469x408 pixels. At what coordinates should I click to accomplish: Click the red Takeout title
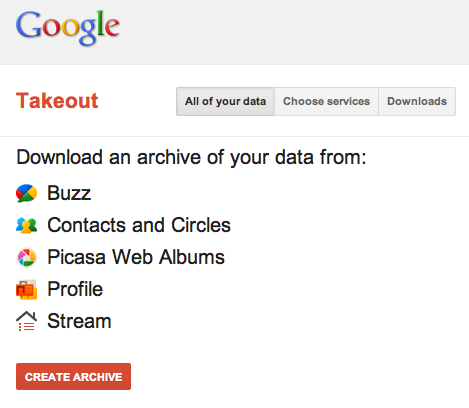[x=57, y=101]
